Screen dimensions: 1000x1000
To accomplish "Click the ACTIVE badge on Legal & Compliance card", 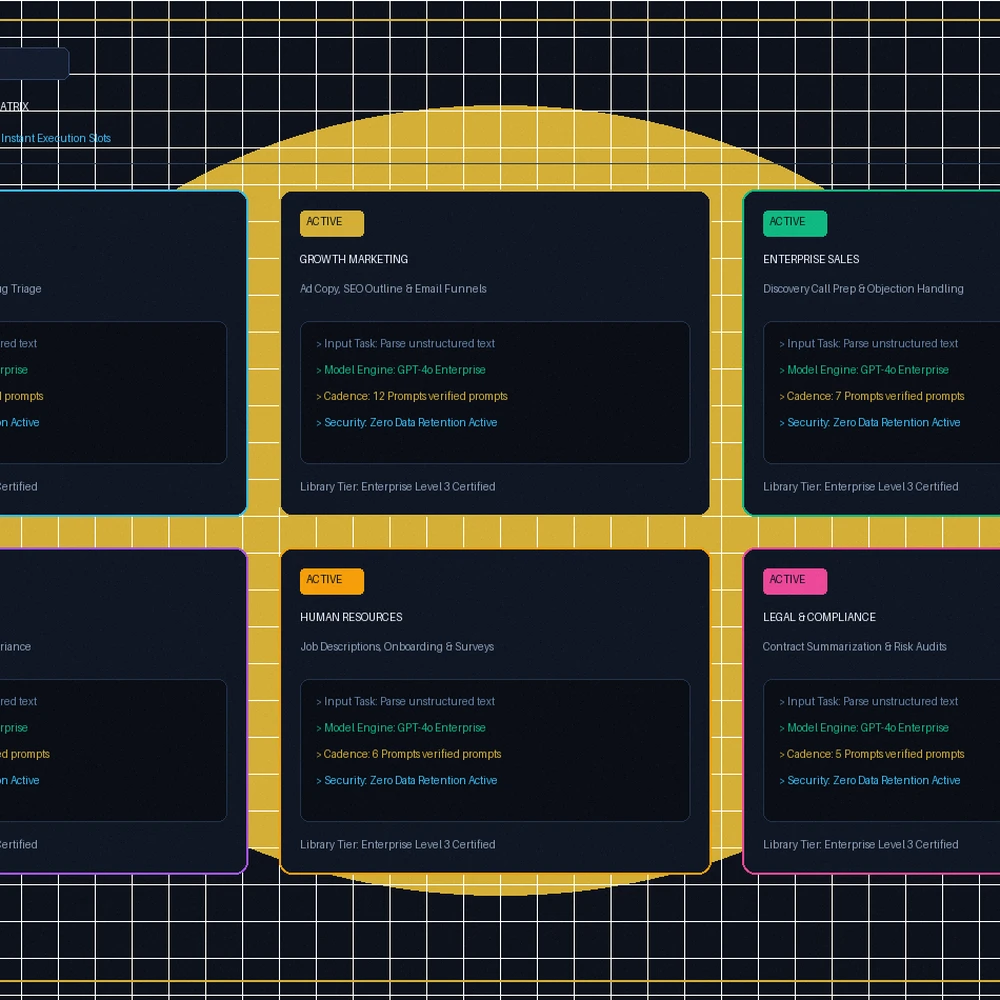I will pos(795,581).
